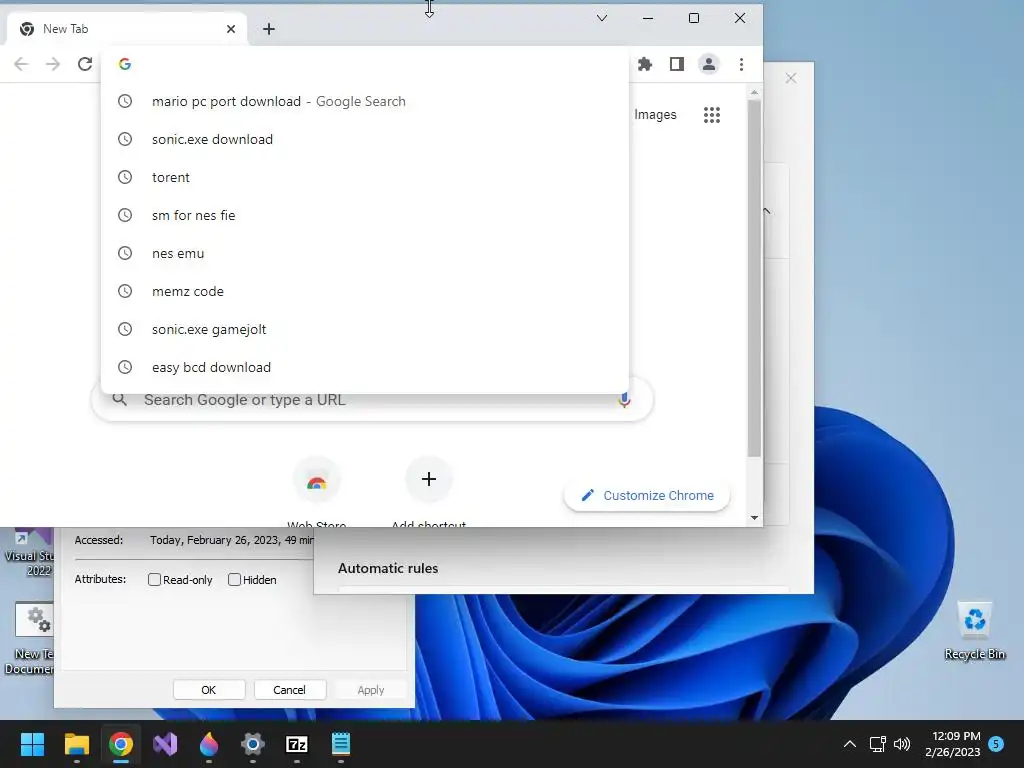This screenshot has height=768, width=1024.
Task: Open the Extensions puzzle icon
Action: [x=645, y=64]
